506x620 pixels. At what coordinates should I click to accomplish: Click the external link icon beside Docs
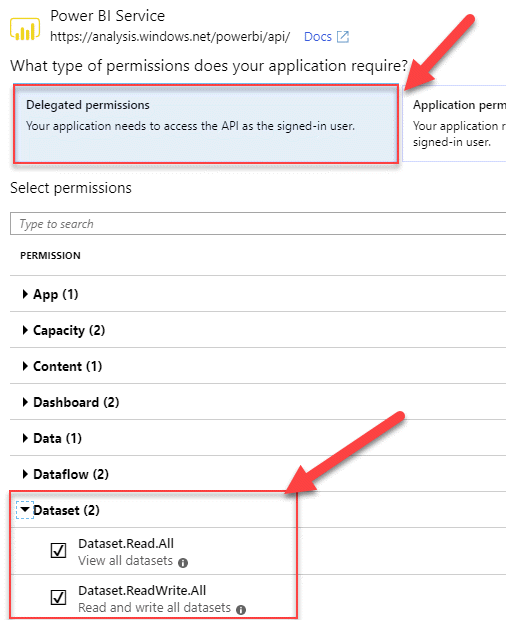click(x=343, y=37)
